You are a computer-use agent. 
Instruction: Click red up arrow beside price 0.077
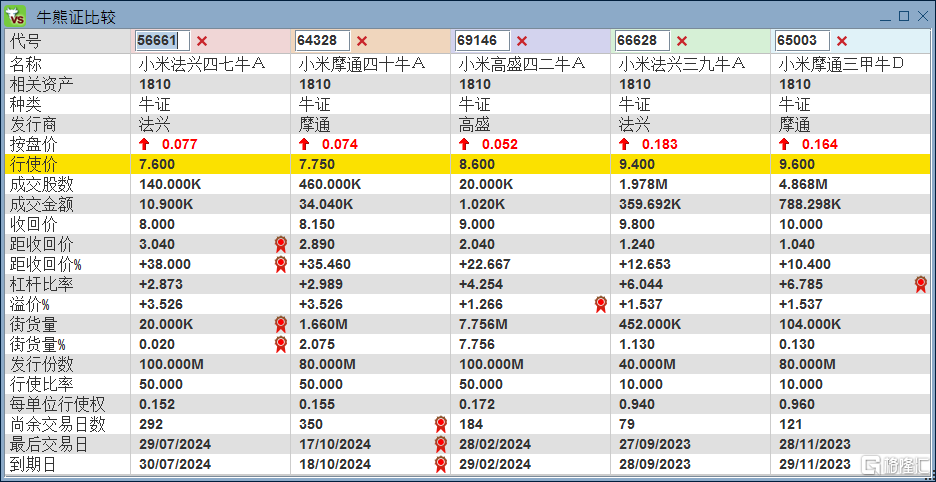coord(144,144)
